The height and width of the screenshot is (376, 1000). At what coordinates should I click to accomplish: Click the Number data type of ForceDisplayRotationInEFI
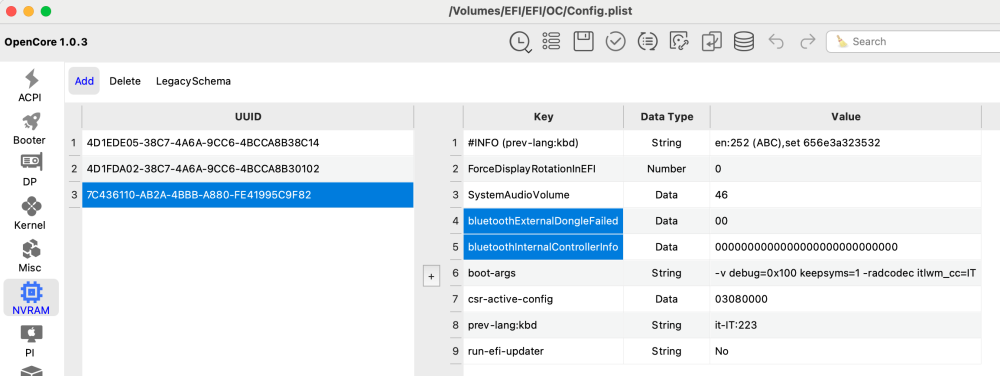tap(666, 169)
